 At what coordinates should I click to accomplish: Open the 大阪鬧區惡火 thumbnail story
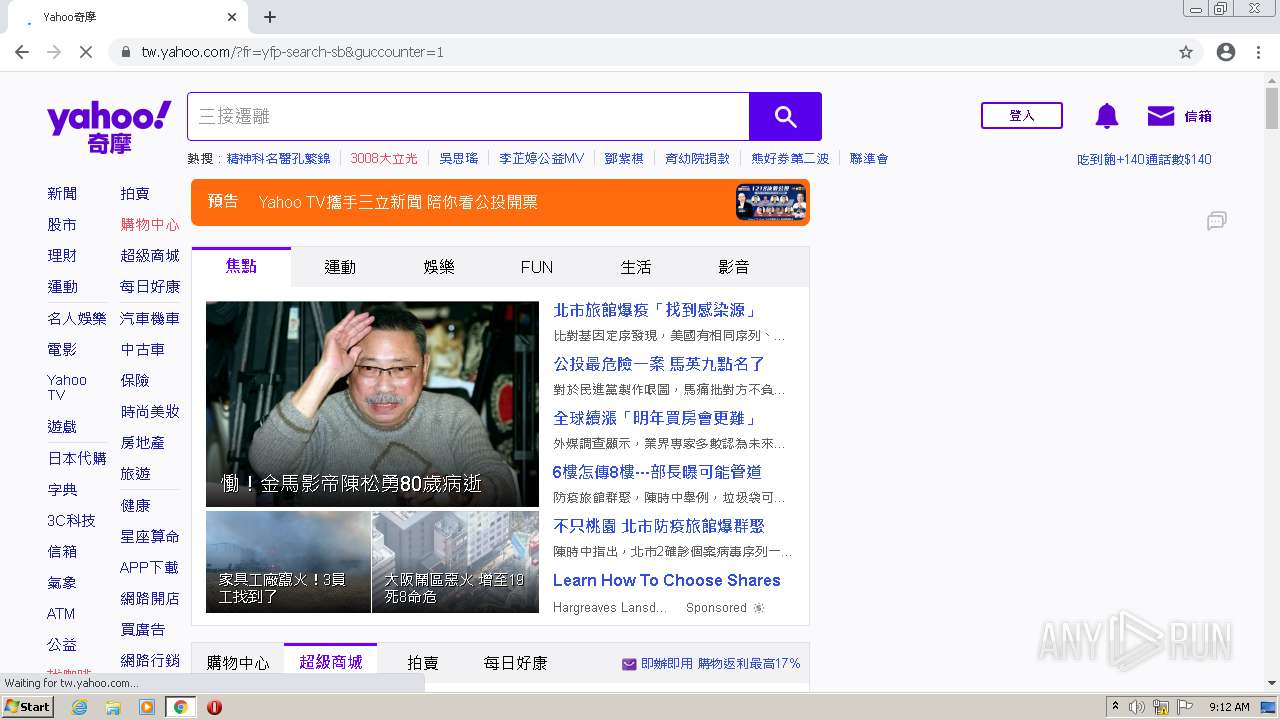click(455, 562)
